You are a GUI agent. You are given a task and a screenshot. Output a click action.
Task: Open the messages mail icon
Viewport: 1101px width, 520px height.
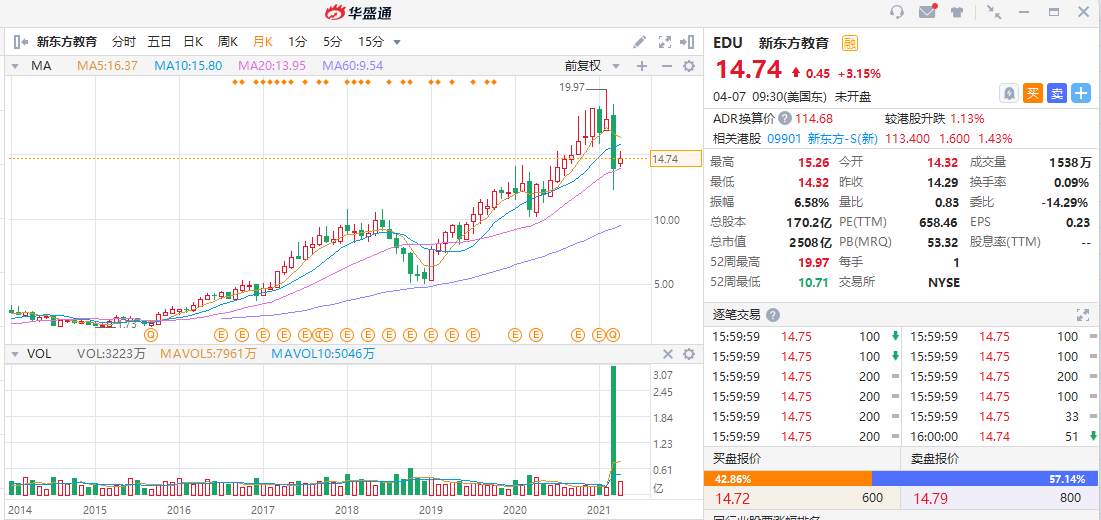click(927, 12)
